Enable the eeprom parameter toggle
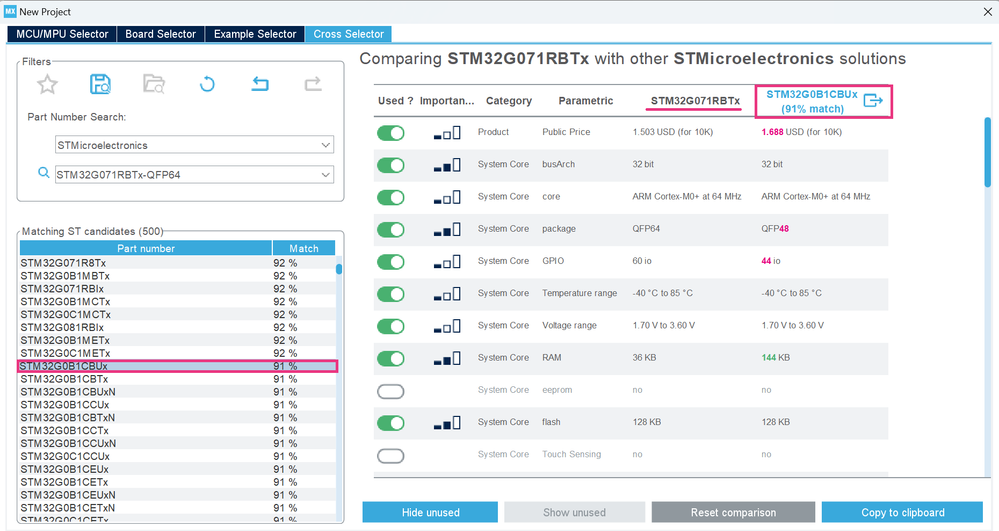Image resolution: width=999 pixels, height=531 pixels. (x=391, y=391)
